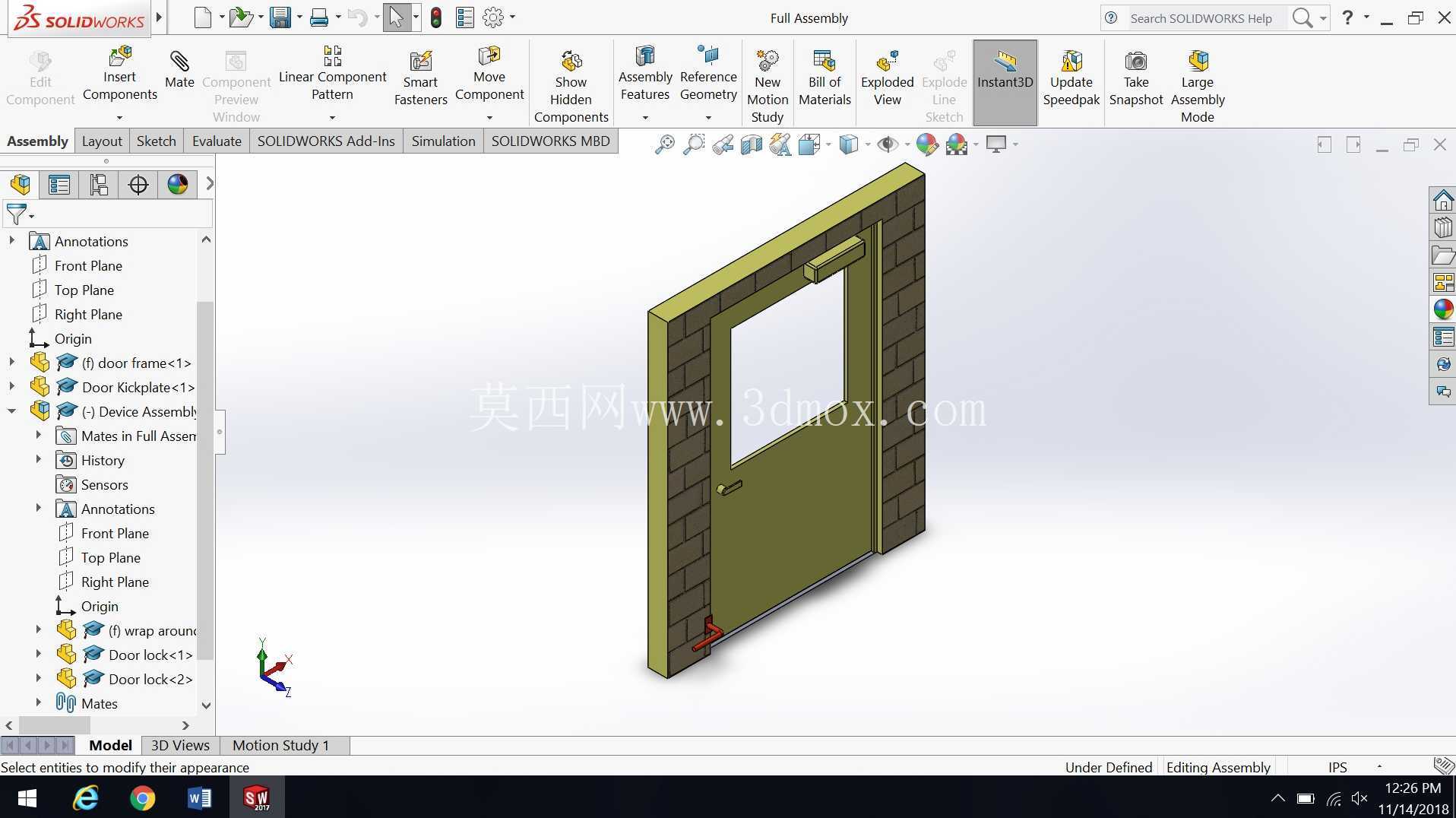Expand the door frame<1> tree node
The height and width of the screenshot is (818, 1456).
[x=11, y=363]
